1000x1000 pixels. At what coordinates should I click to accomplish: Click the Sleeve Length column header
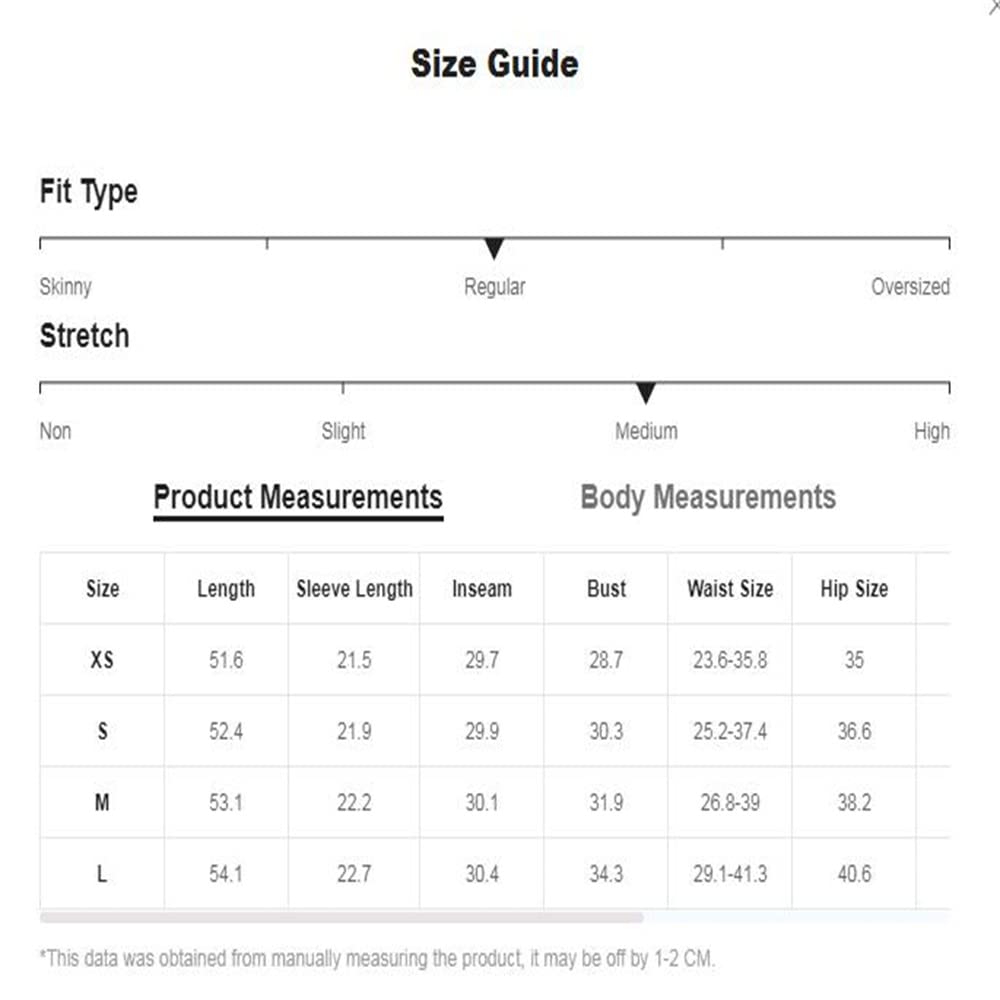click(x=354, y=589)
